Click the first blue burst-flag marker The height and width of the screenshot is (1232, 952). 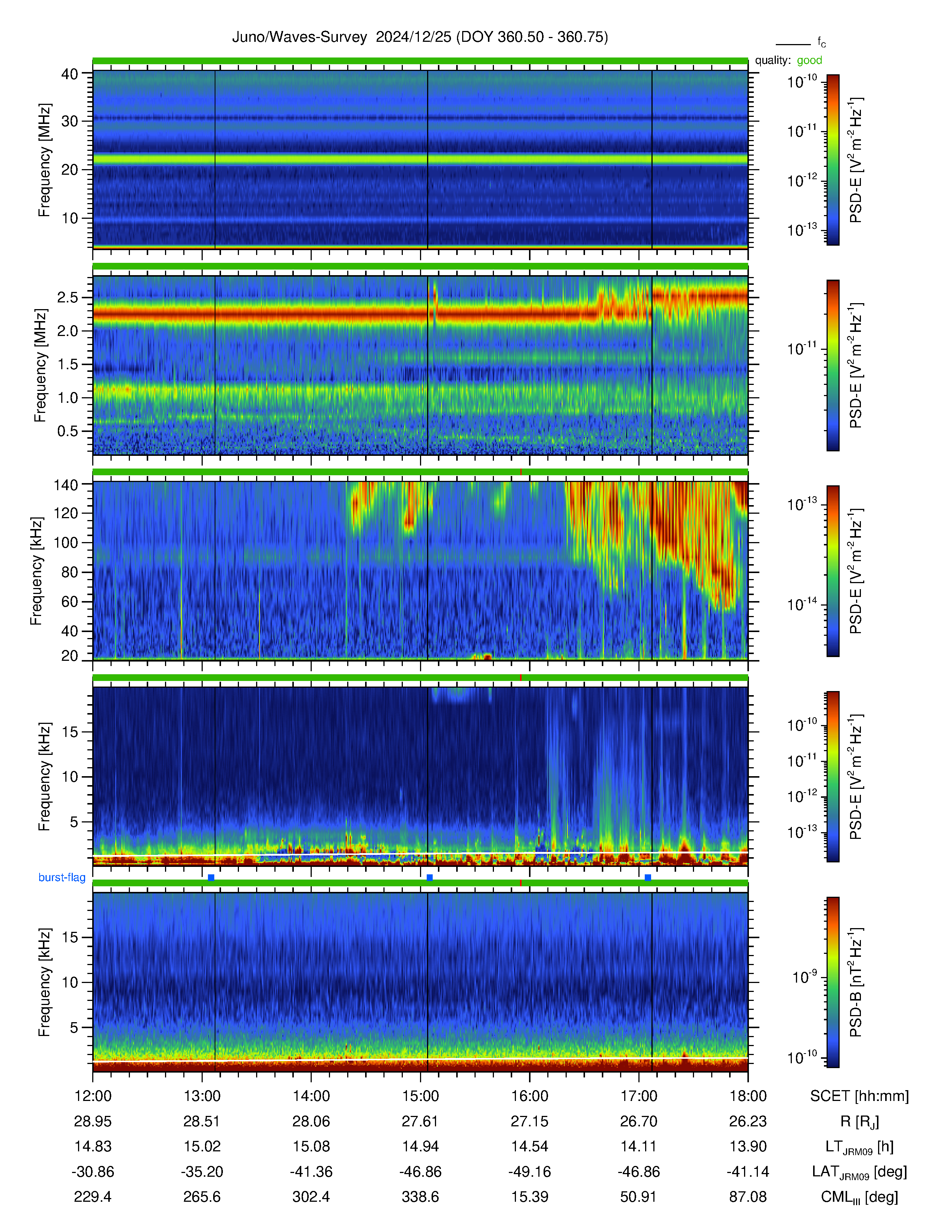tap(211, 877)
